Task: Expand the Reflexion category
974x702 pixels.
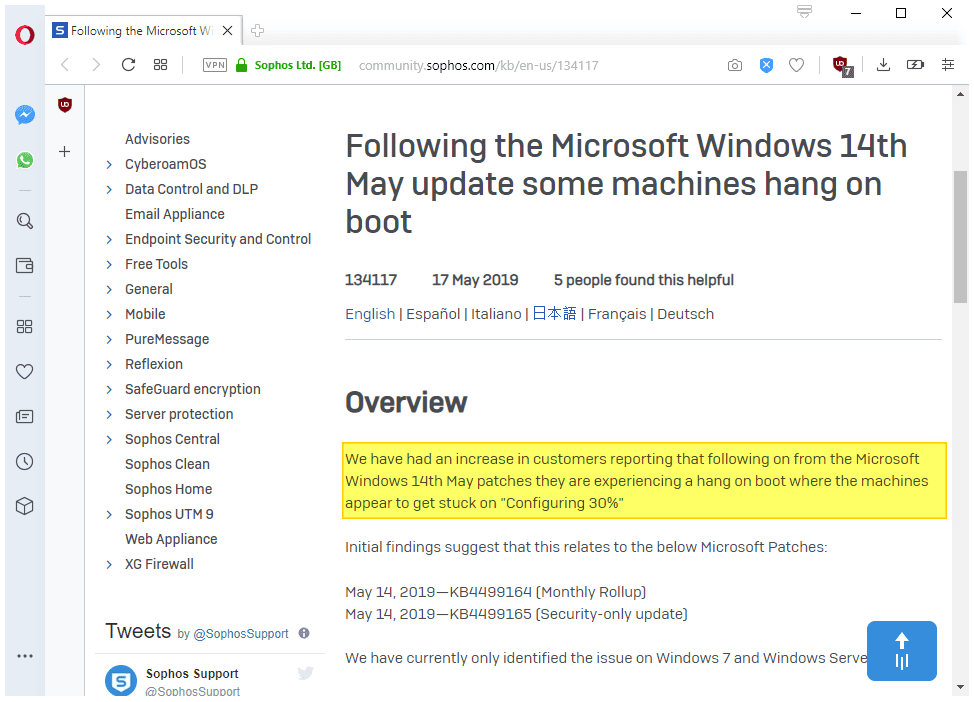Action: (109, 365)
